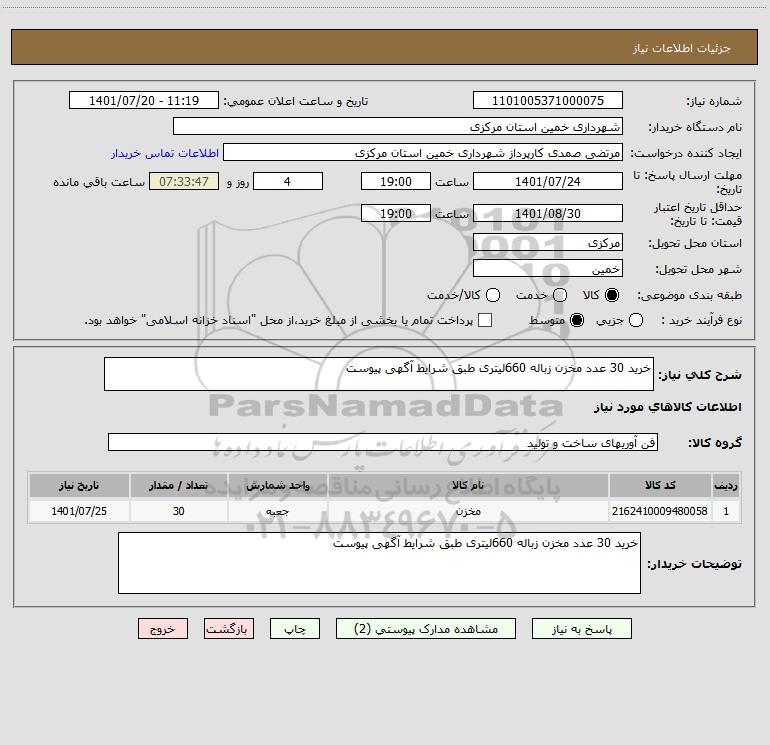Click the نوع فرآیند خرید label
The image size is (770, 745).
[701, 320]
